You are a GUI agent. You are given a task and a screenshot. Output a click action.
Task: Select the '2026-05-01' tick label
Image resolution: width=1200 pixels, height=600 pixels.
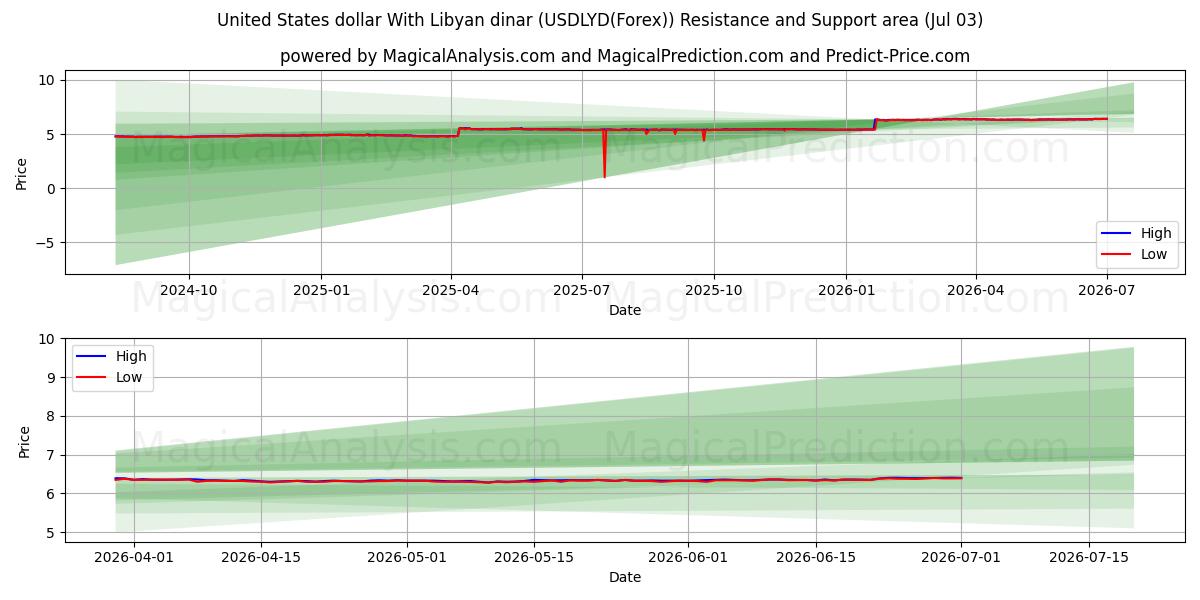point(407,557)
